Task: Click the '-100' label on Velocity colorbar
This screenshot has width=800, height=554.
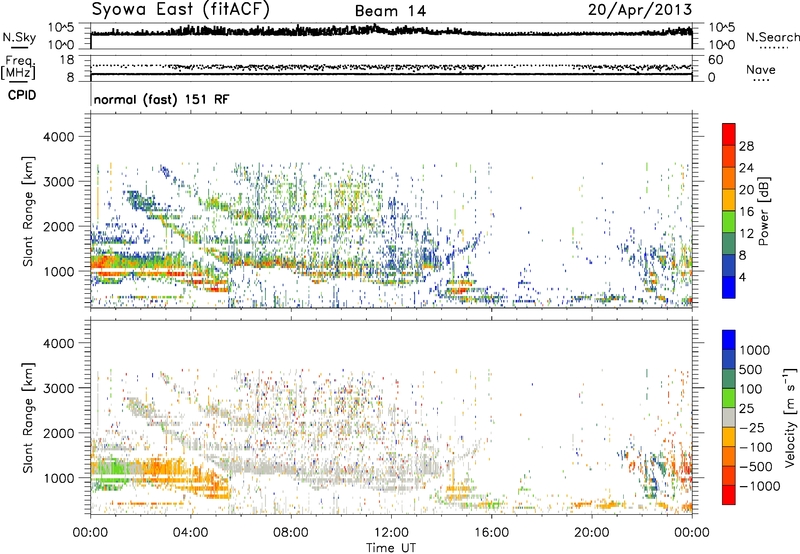Action: (757, 447)
